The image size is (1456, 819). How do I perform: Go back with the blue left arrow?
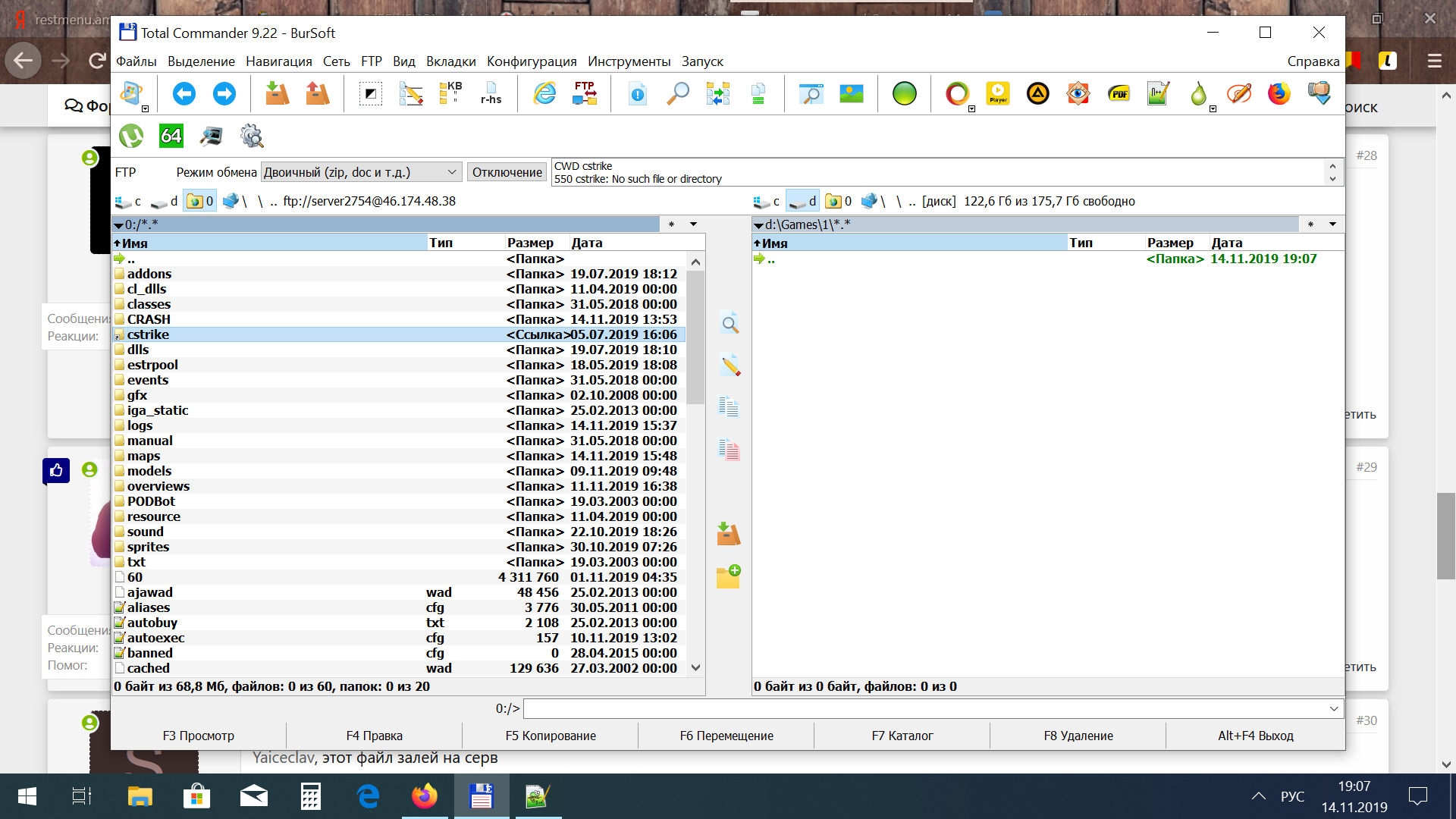pyautogui.click(x=184, y=94)
